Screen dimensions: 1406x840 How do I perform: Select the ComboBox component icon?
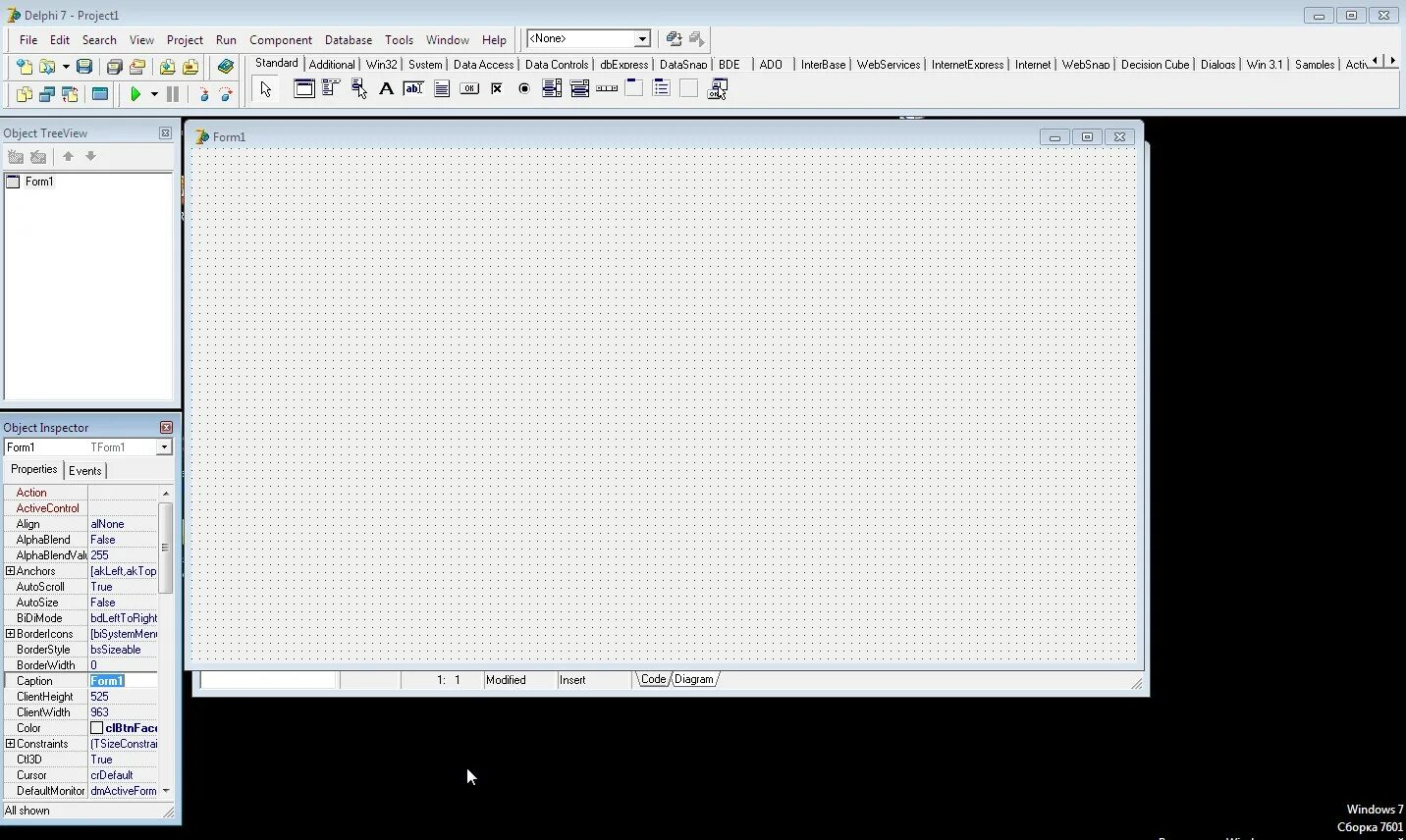click(579, 88)
